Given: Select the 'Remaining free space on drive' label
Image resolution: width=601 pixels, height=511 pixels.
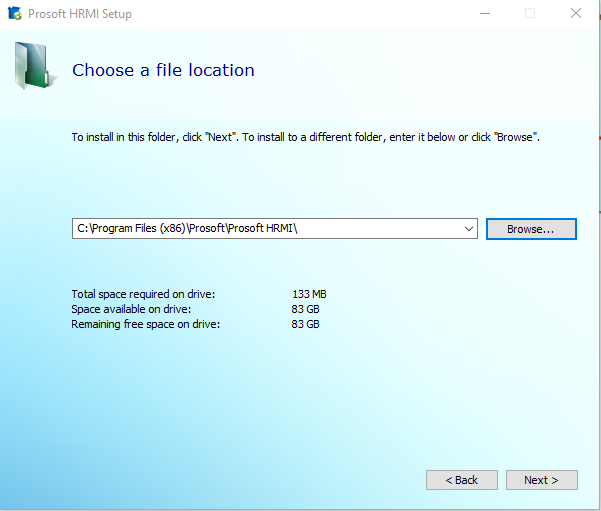Looking at the screenshot, I should click(145, 324).
